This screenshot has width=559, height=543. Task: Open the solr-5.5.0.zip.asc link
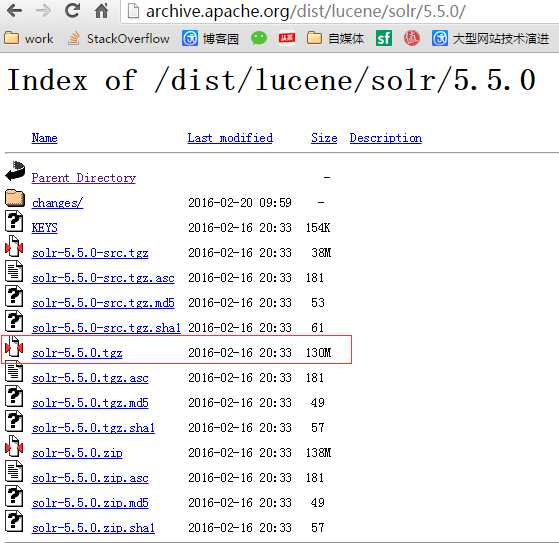coord(90,478)
